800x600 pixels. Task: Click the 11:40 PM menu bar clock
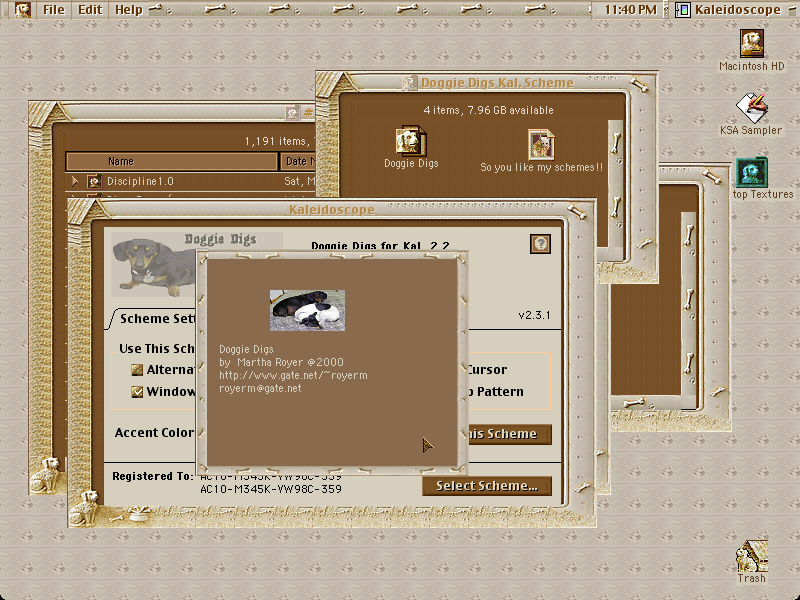[631, 10]
